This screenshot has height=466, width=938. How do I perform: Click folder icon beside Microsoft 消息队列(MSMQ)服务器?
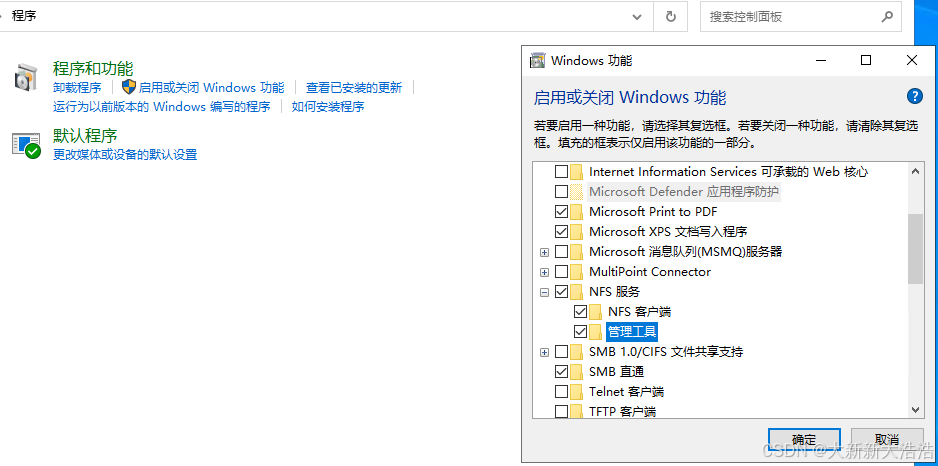577,252
